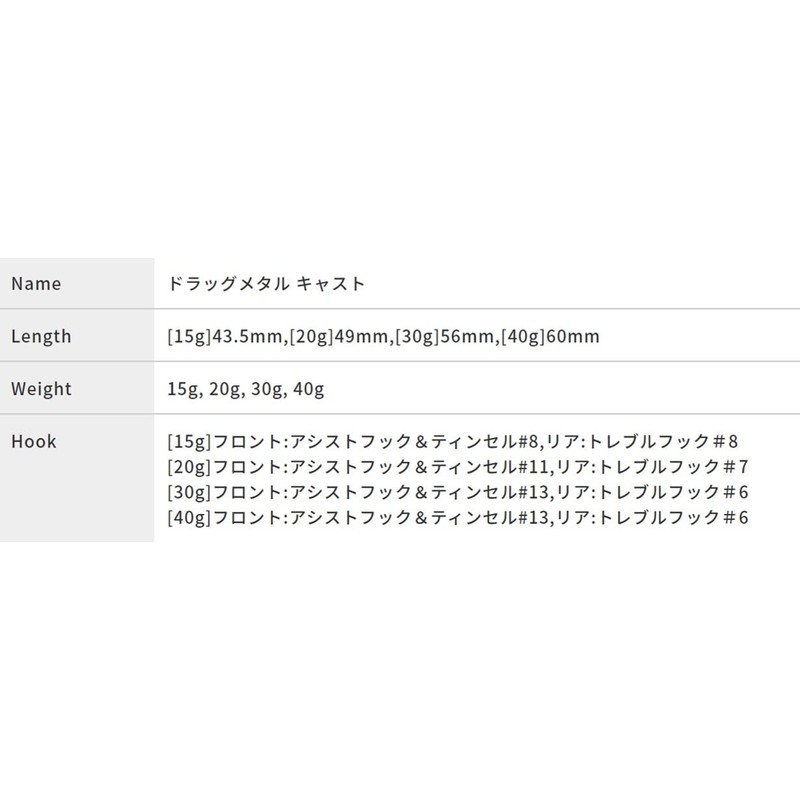The height and width of the screenshot is (800, 800).
Task: Click the length values starting with [15g]43.5mm
Action: [383, 336]
